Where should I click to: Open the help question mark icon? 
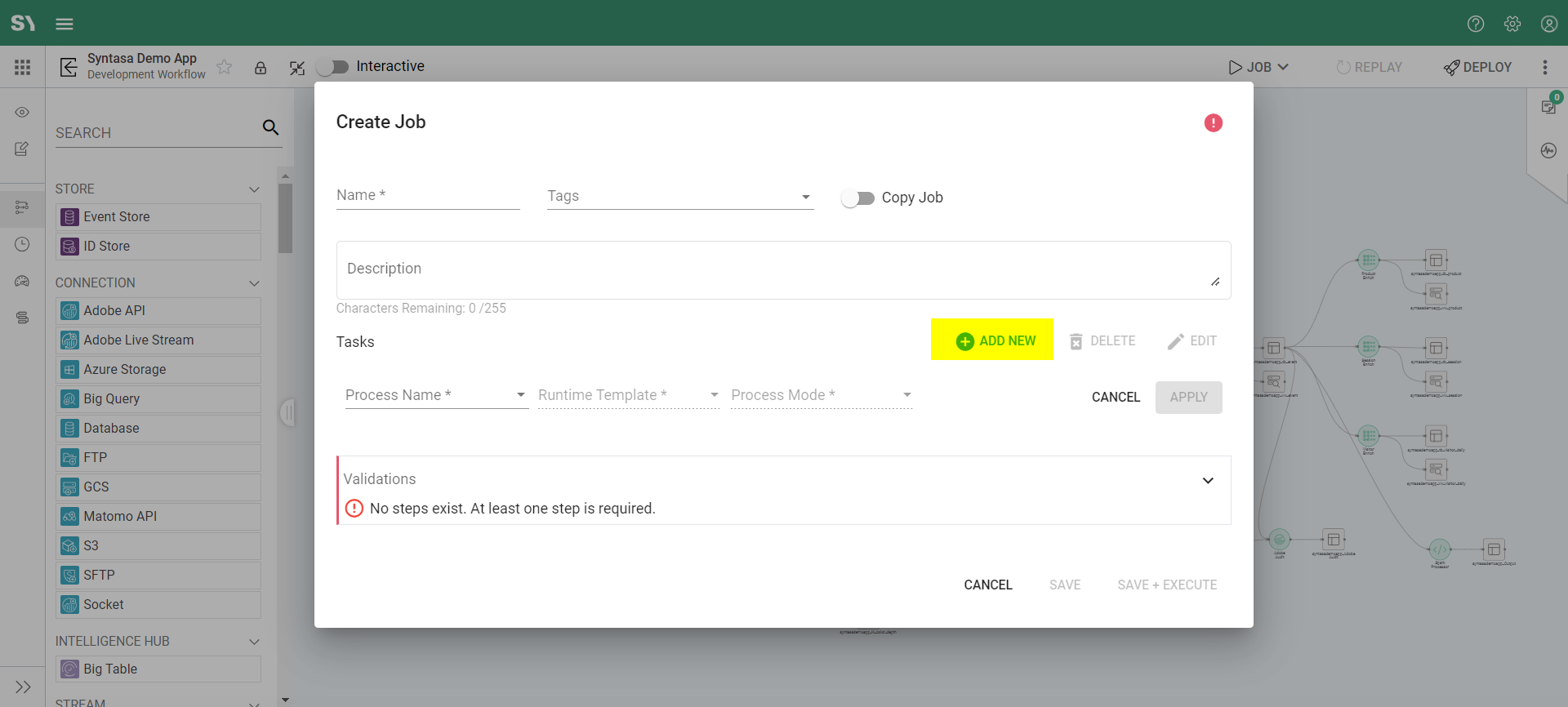tap(1475, 24)
